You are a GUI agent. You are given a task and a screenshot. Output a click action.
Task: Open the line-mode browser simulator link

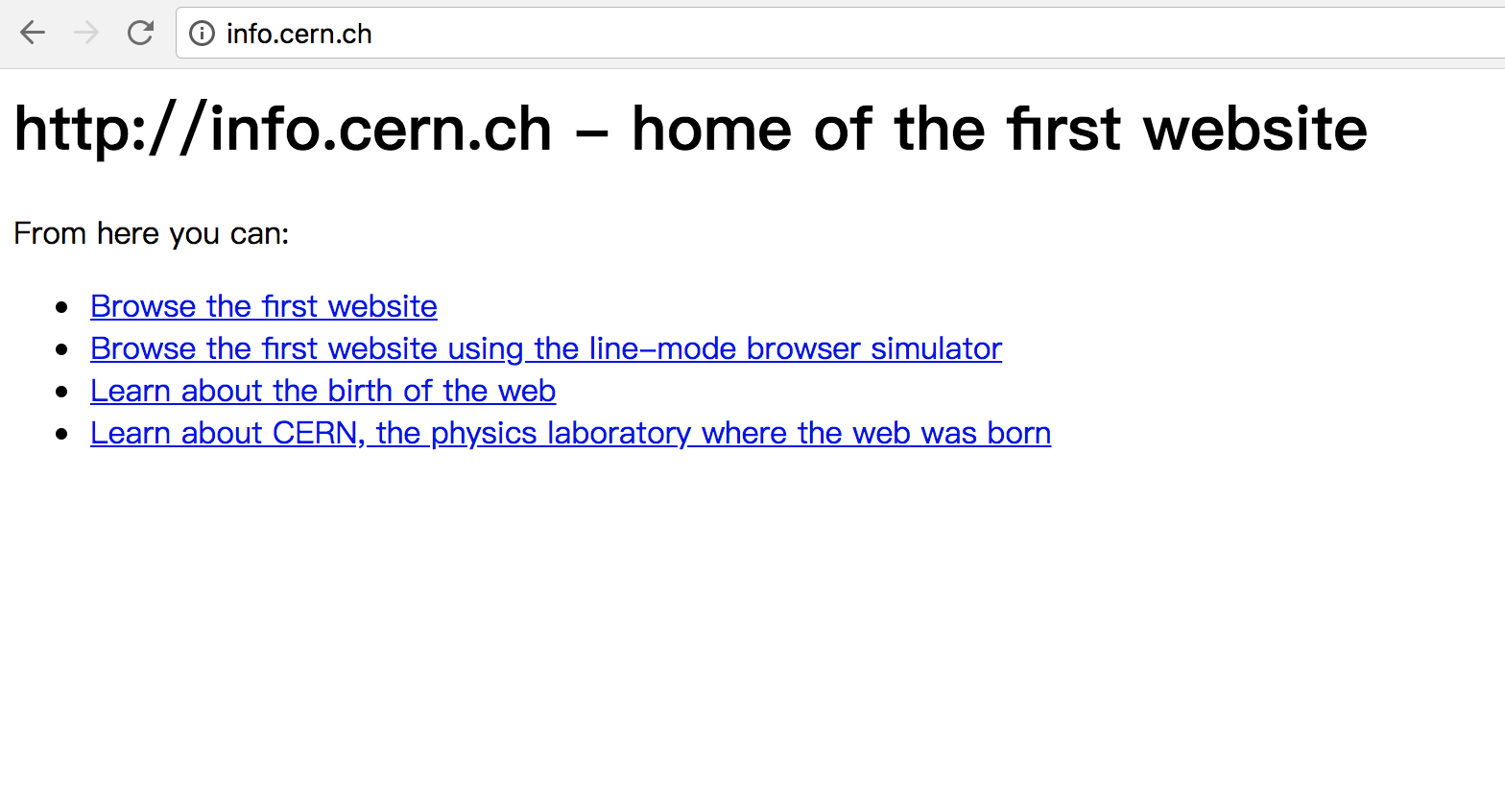(545, 348)
